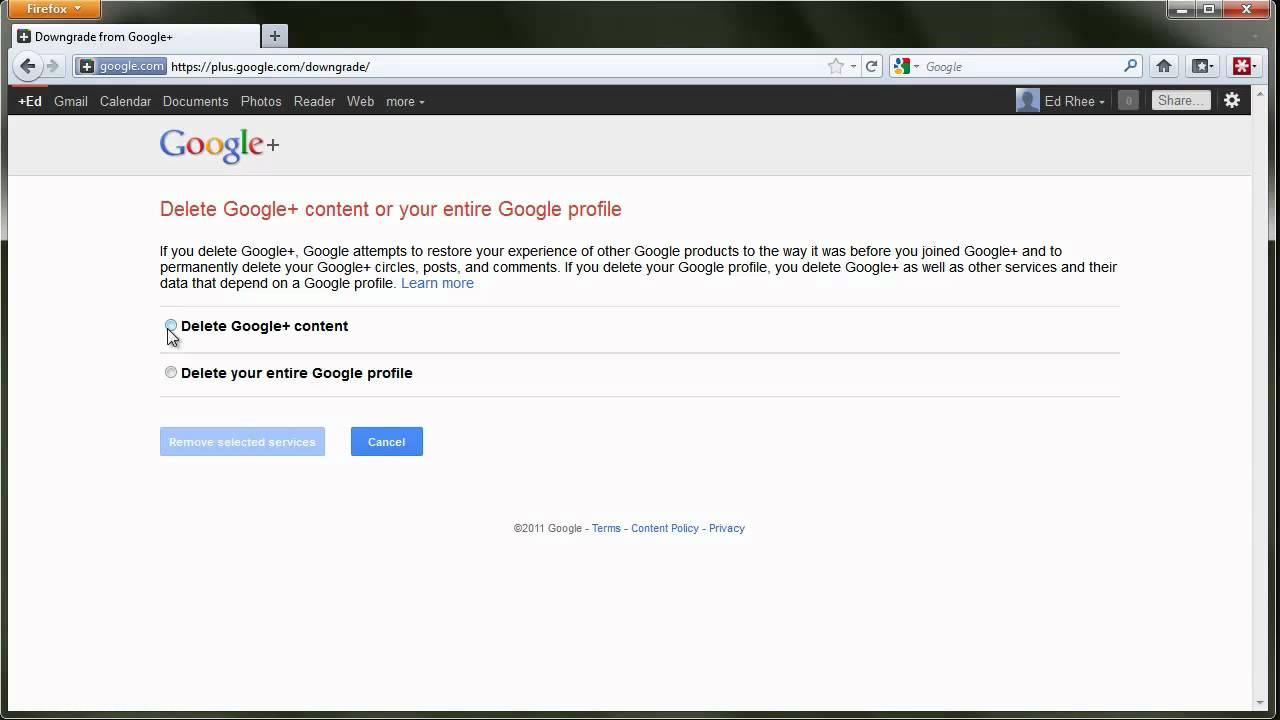This screenshot has width=1280, height=720.
Task: Select Delete your entire Google profile radio
Action: 171,372
